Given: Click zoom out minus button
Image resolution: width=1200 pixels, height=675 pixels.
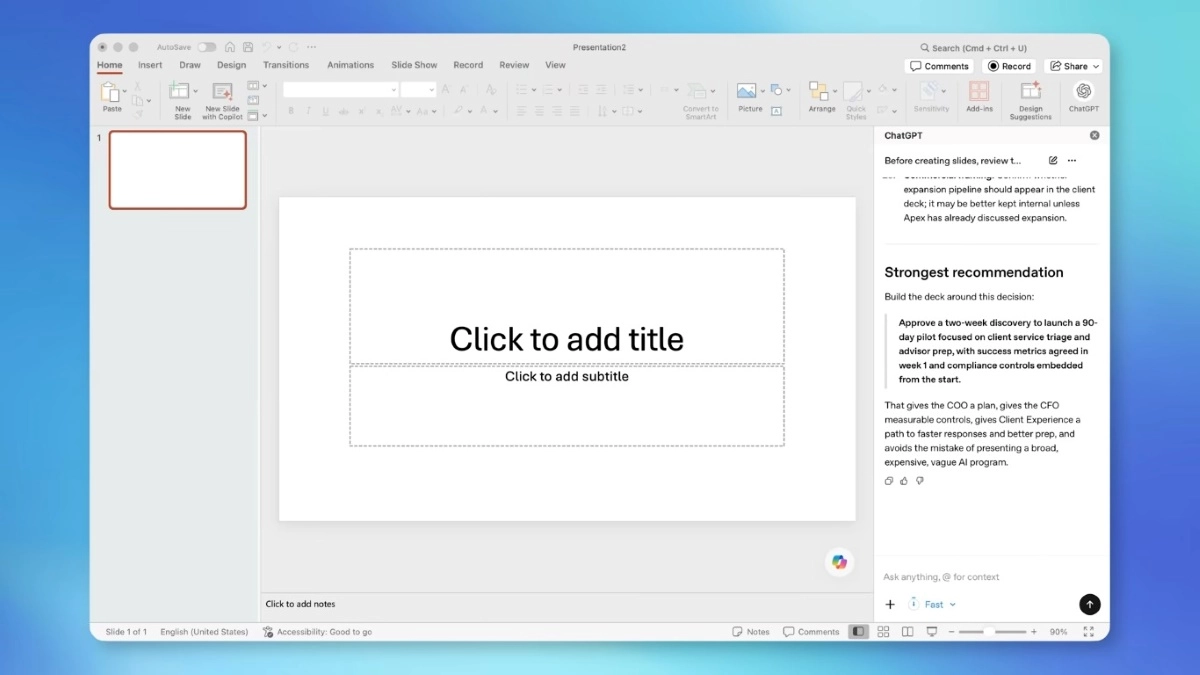Looking at the screenshot, I should [x=952, y=632].
